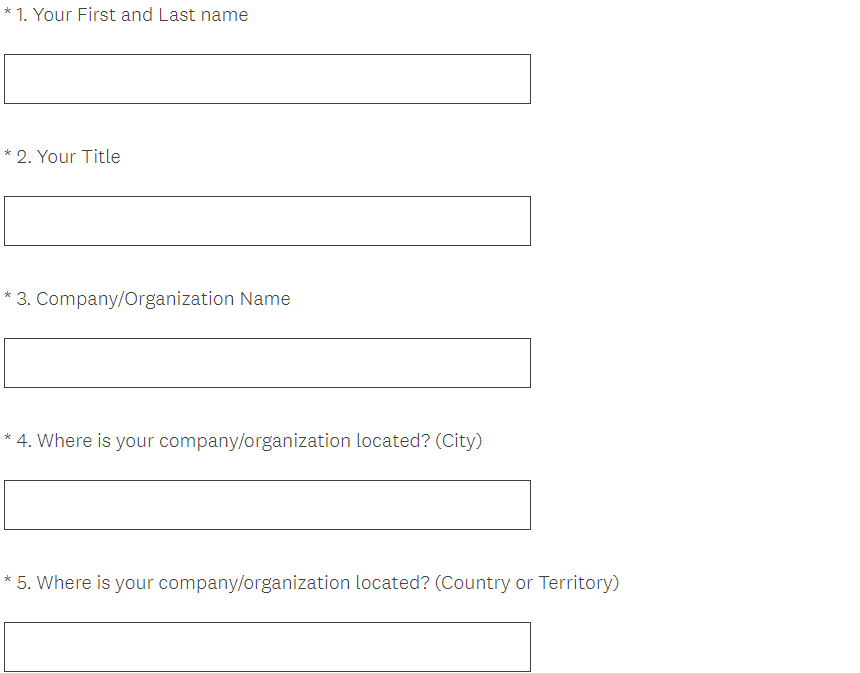Screen dimensions: 860x673
Task: Place cursor in question 2 answer box
Action: (267, 221)
